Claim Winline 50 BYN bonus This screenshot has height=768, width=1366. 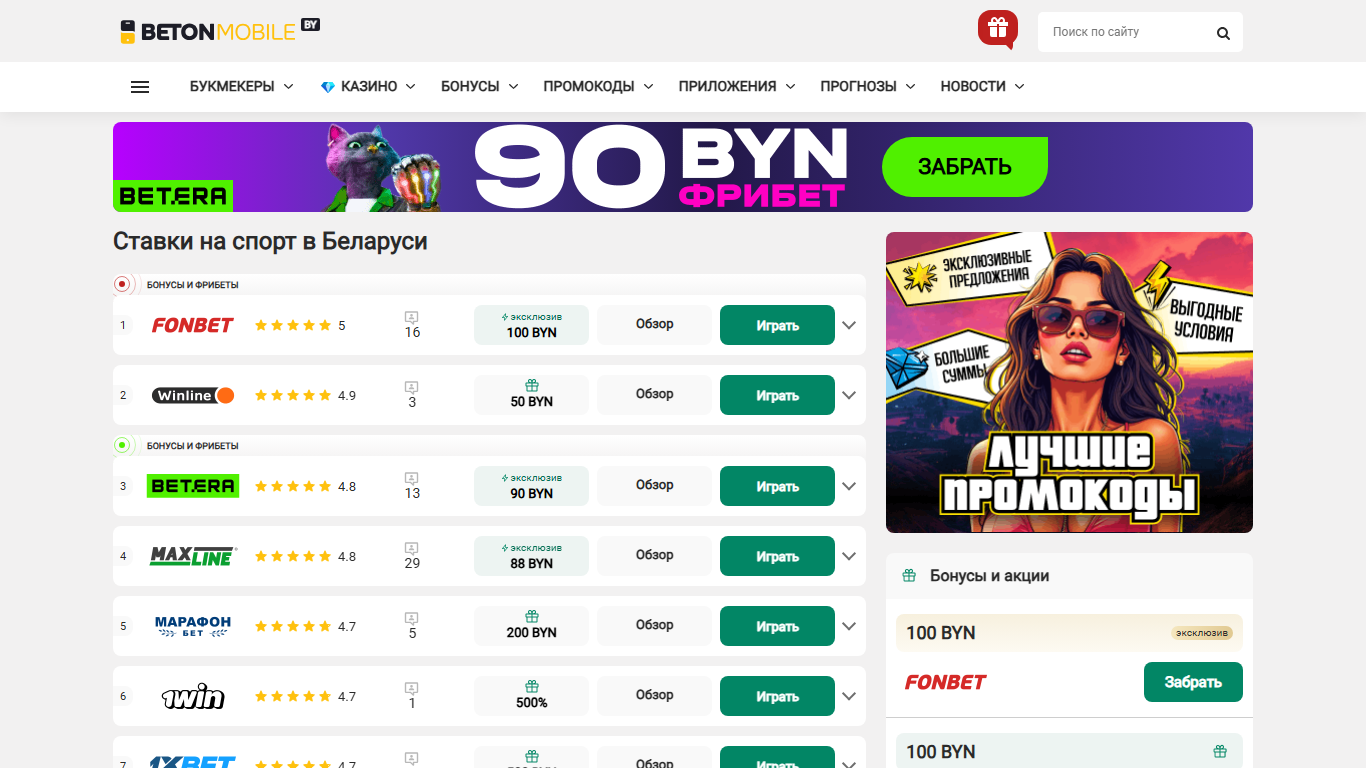click(531, 395)
